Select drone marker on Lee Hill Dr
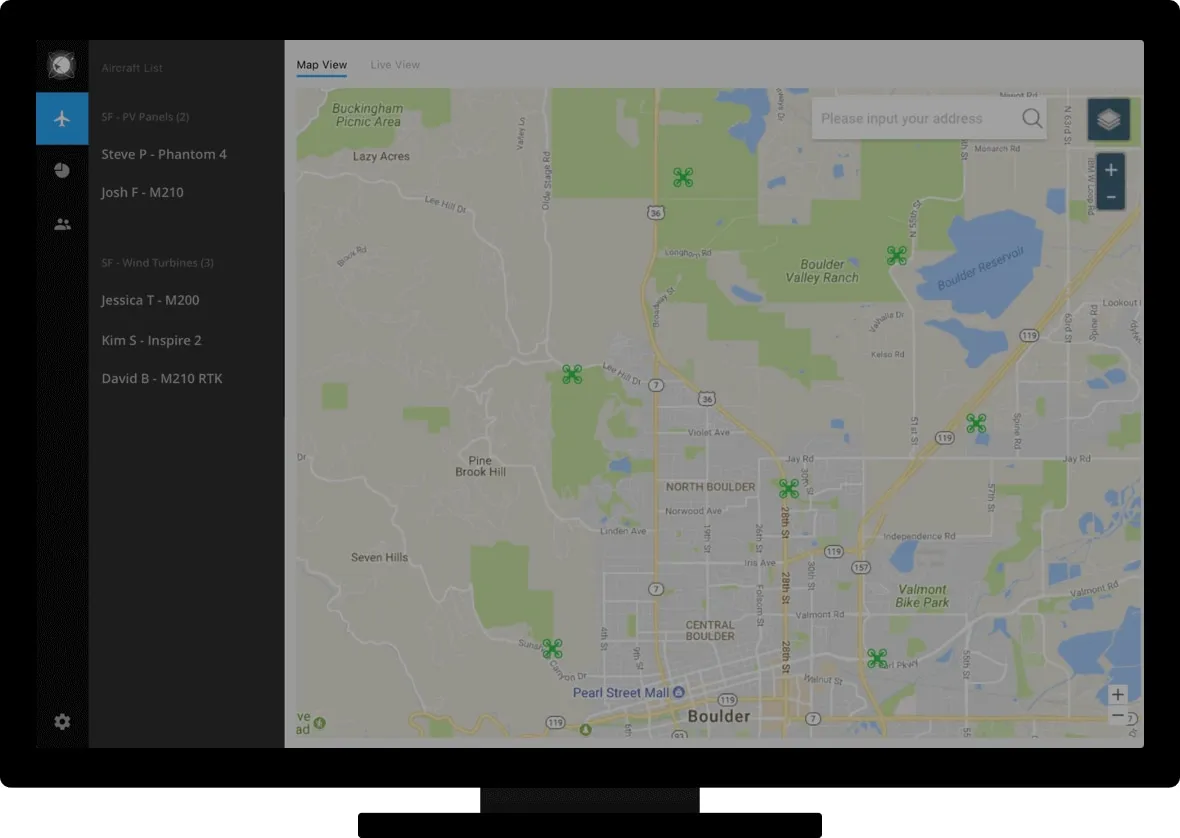This screenshot has height=838, width=1180. coord(572,374)
